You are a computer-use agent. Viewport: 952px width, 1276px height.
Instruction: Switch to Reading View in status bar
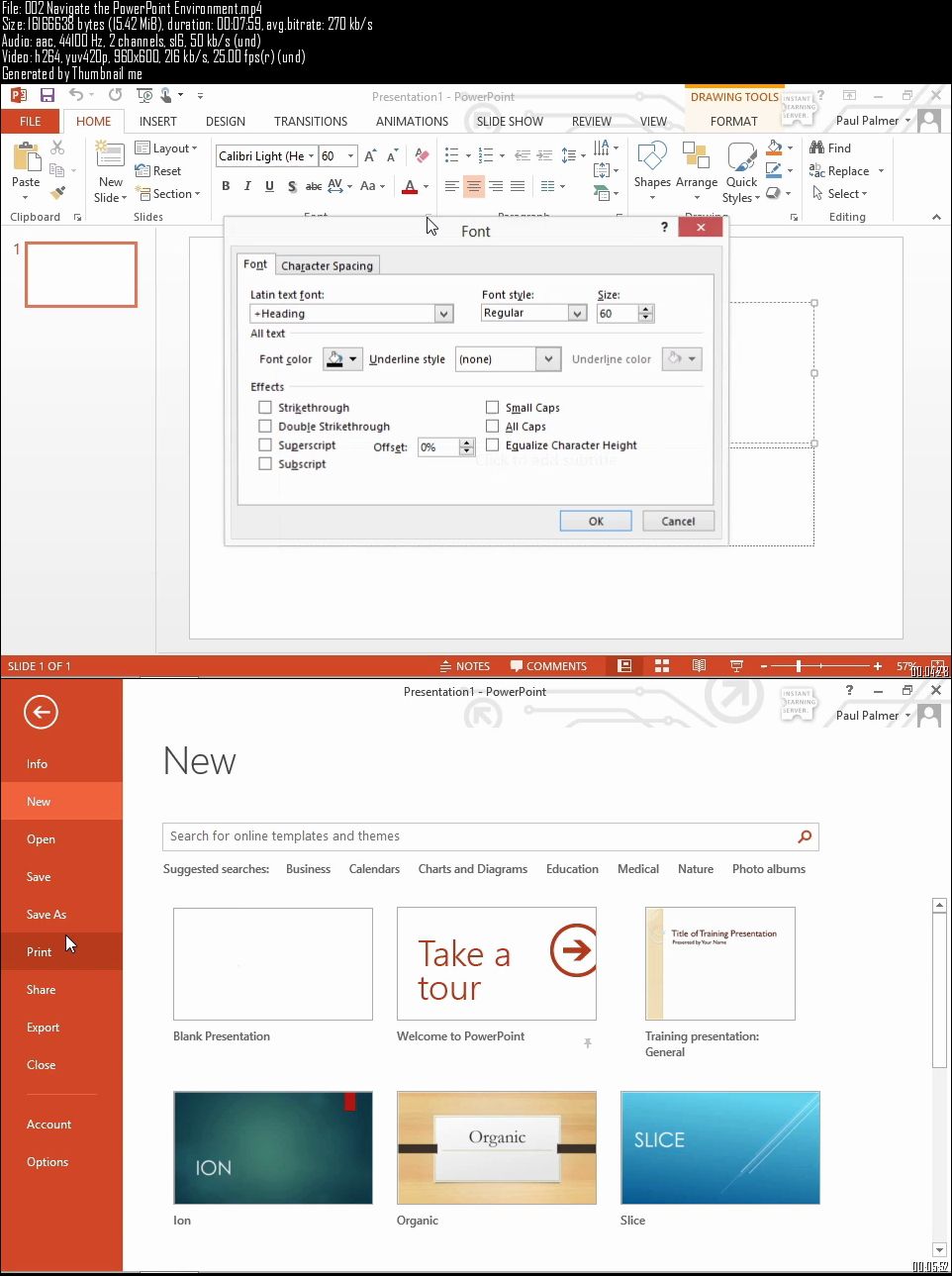pyautogui.click(x=700, y=666)
